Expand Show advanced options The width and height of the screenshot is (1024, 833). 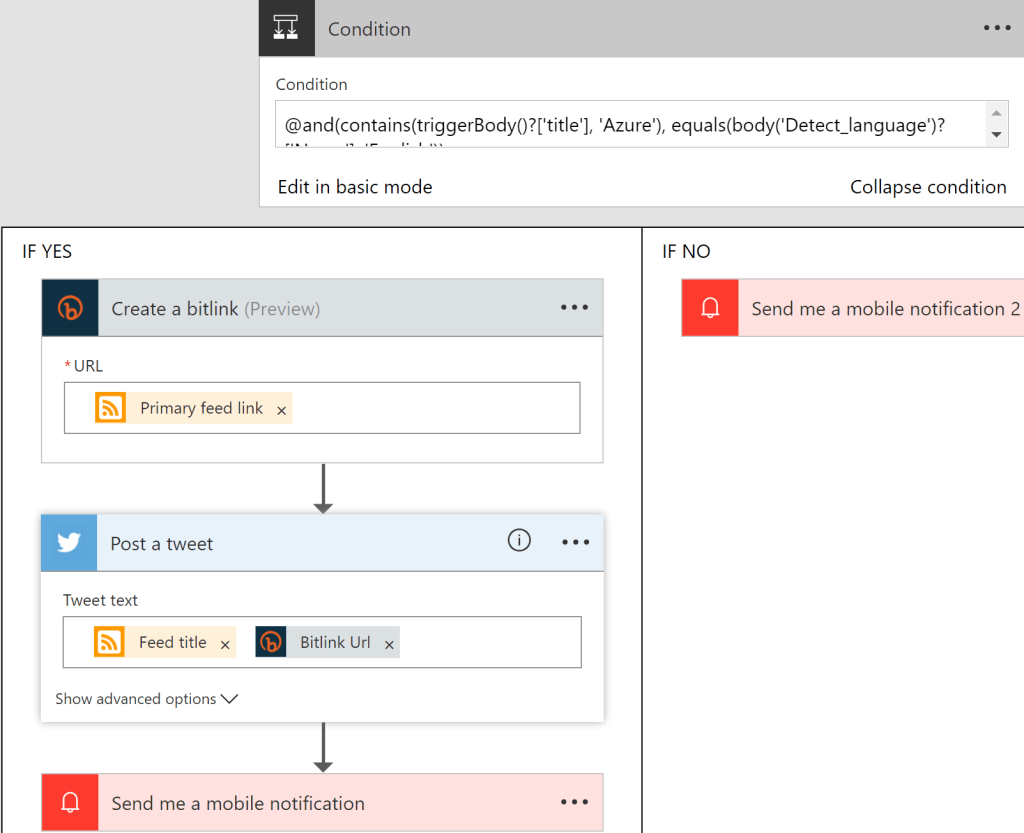pos(146,699)
